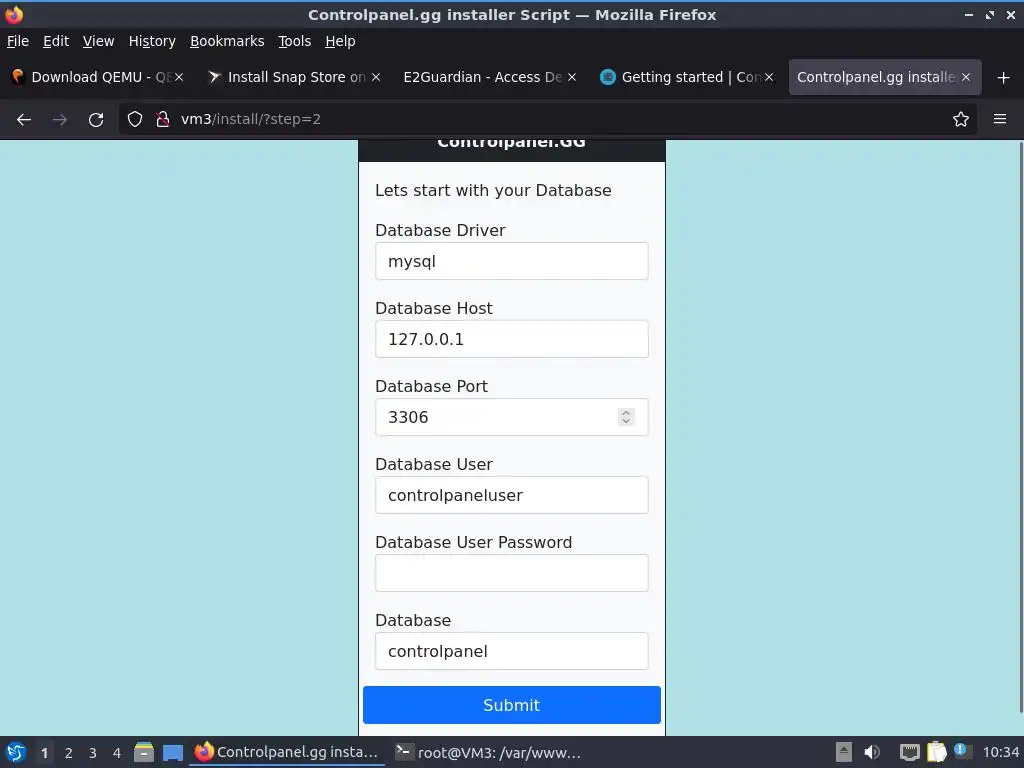Click the 'Database Port' label
The image size is (1024, 768).
(x=431, y=387)
